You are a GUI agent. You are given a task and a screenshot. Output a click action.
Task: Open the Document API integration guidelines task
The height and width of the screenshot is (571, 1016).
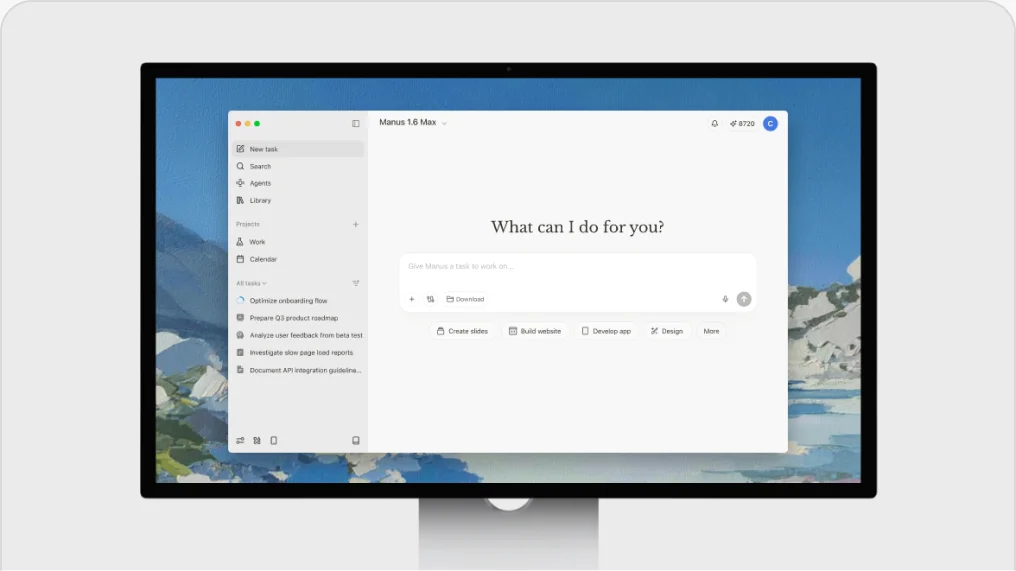[x=298, y=370]
